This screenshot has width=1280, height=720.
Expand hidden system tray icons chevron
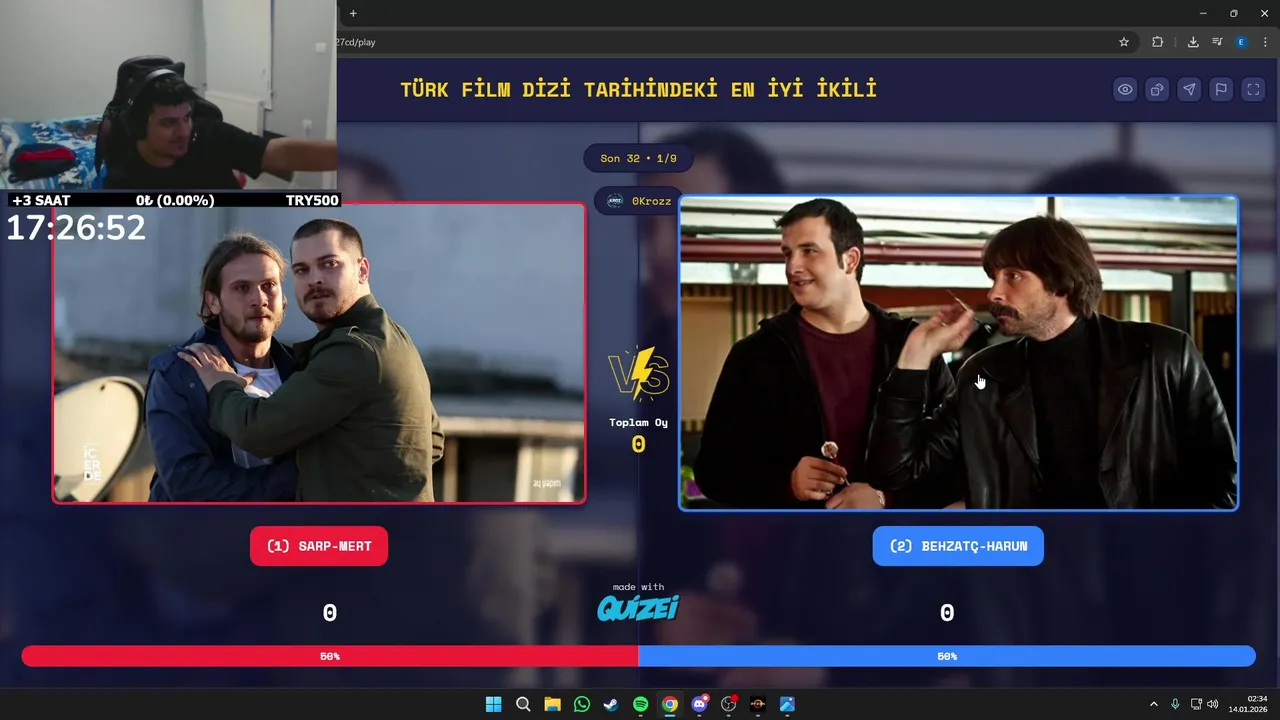(1153, 704)
